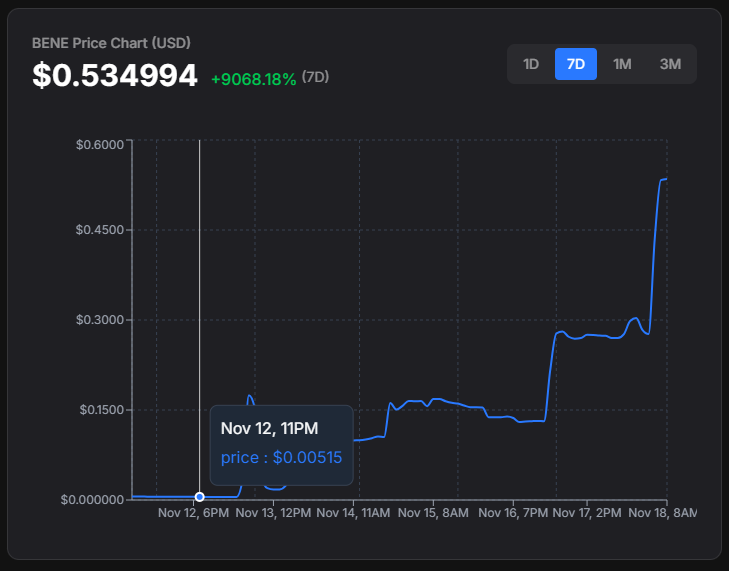
Task: Select the 1D time range tab
Action: [x=530, y=64]
